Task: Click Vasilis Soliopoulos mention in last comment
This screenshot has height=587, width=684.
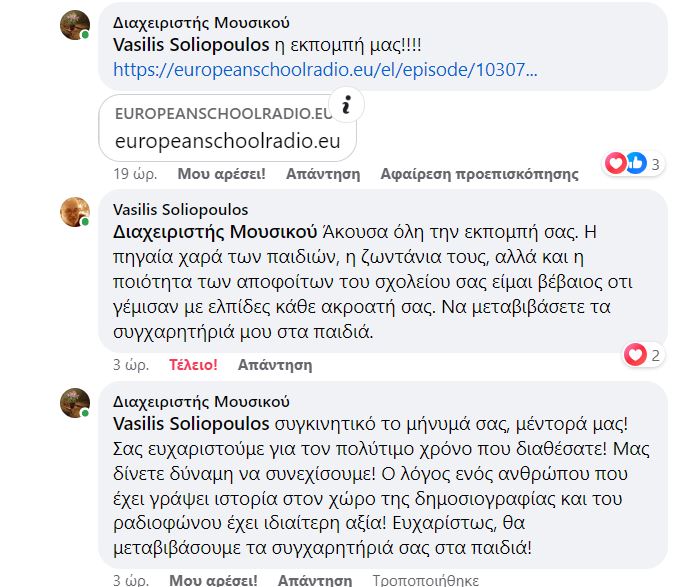Action: click(x=190, y=424)
